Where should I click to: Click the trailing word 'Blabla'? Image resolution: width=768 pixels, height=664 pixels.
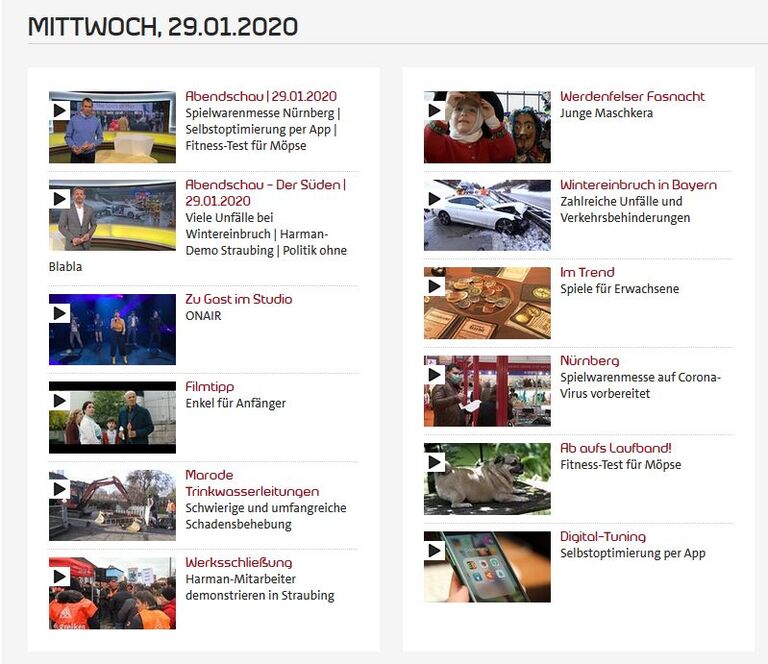click(66, 267)
